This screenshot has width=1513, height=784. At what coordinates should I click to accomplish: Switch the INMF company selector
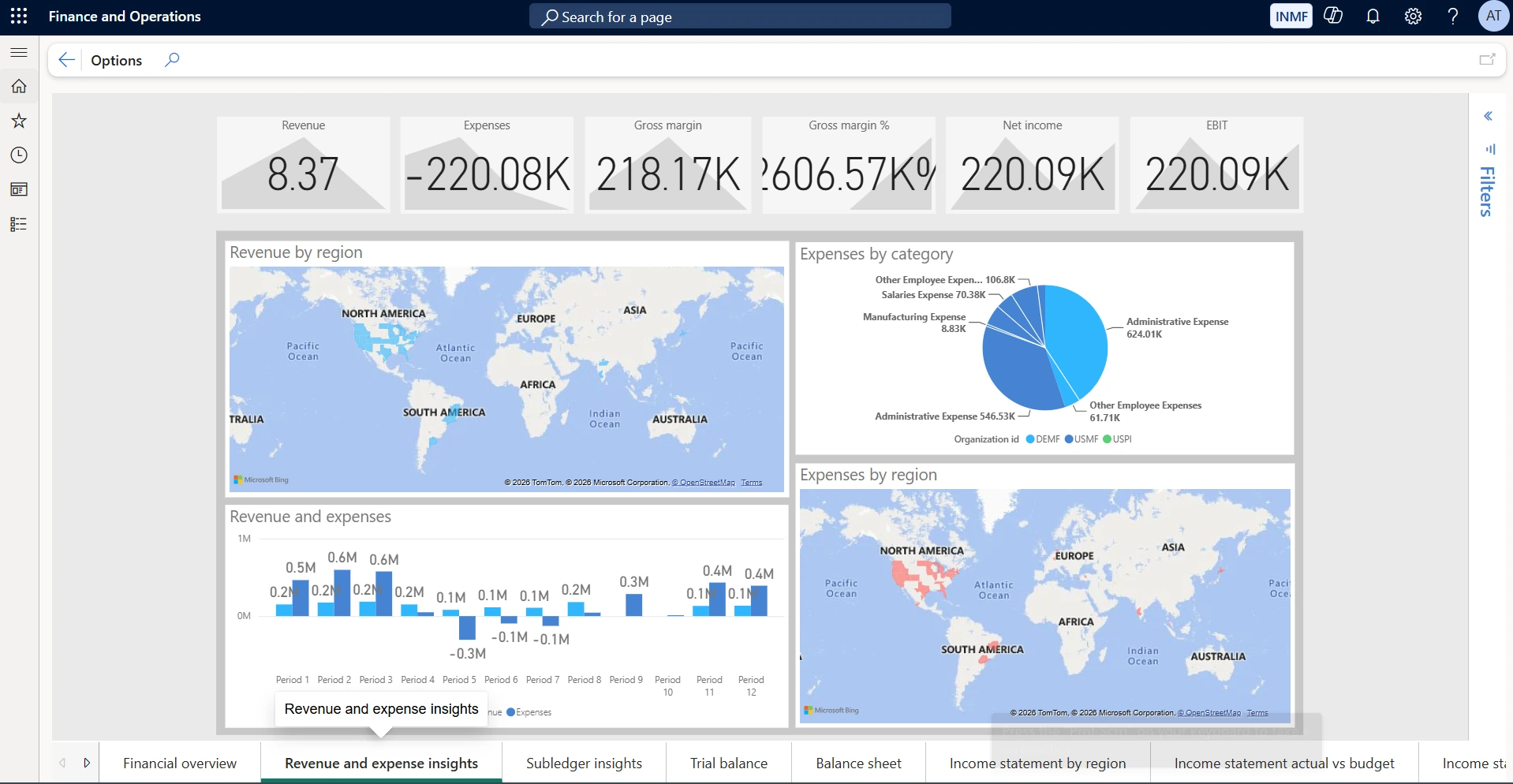click(x=1291, y=17)
